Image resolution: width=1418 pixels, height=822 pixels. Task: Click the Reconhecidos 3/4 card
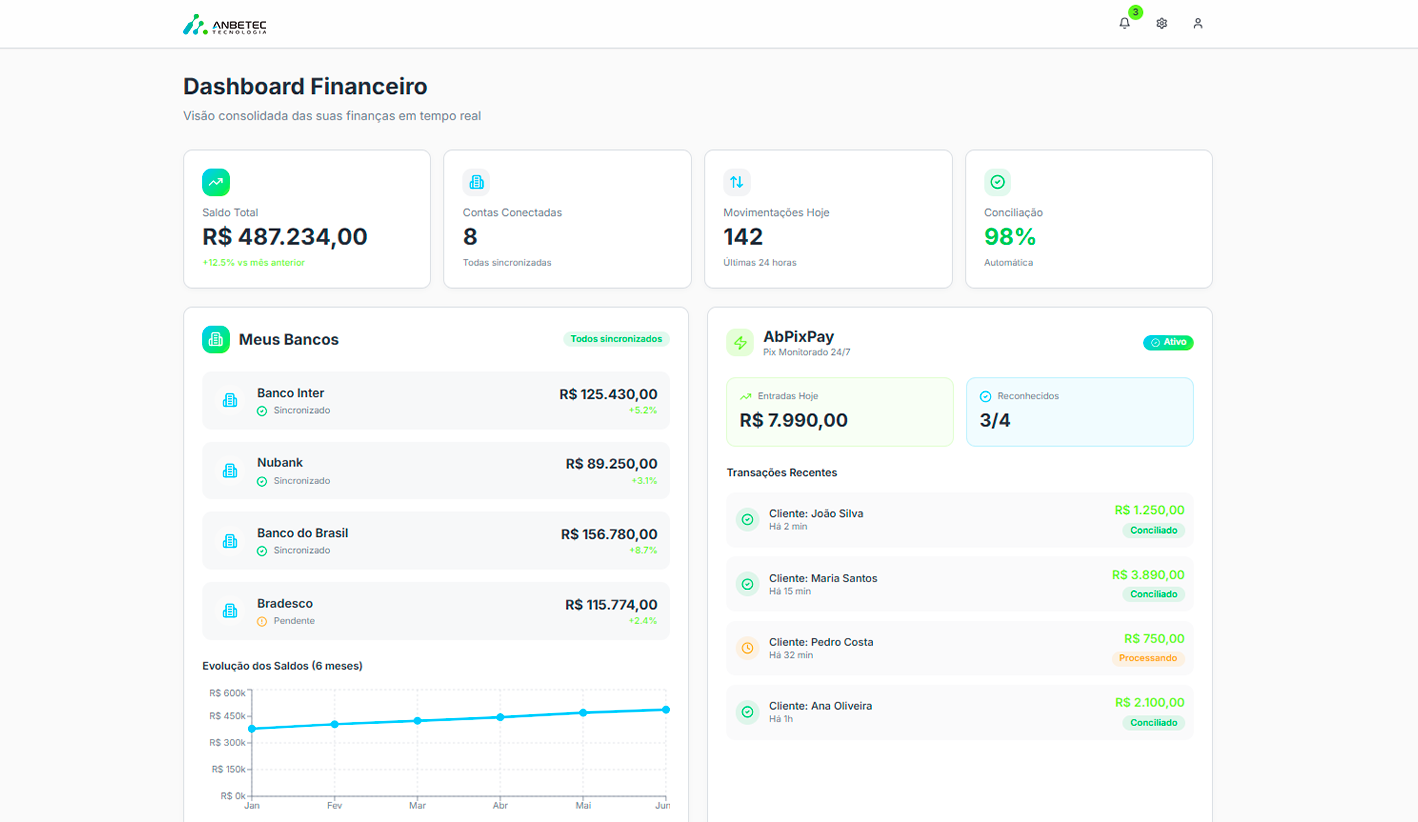click(x=1079, y=412)
